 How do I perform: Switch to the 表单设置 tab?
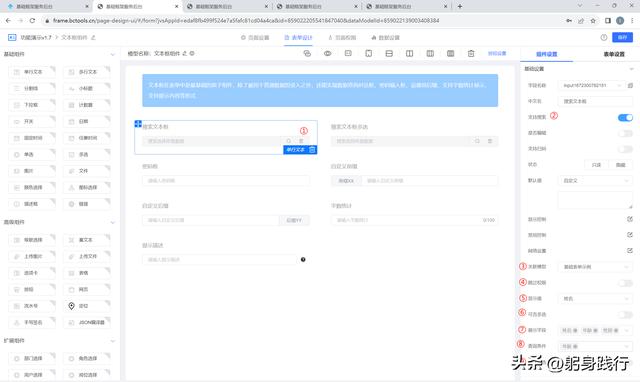coord(614,54)
